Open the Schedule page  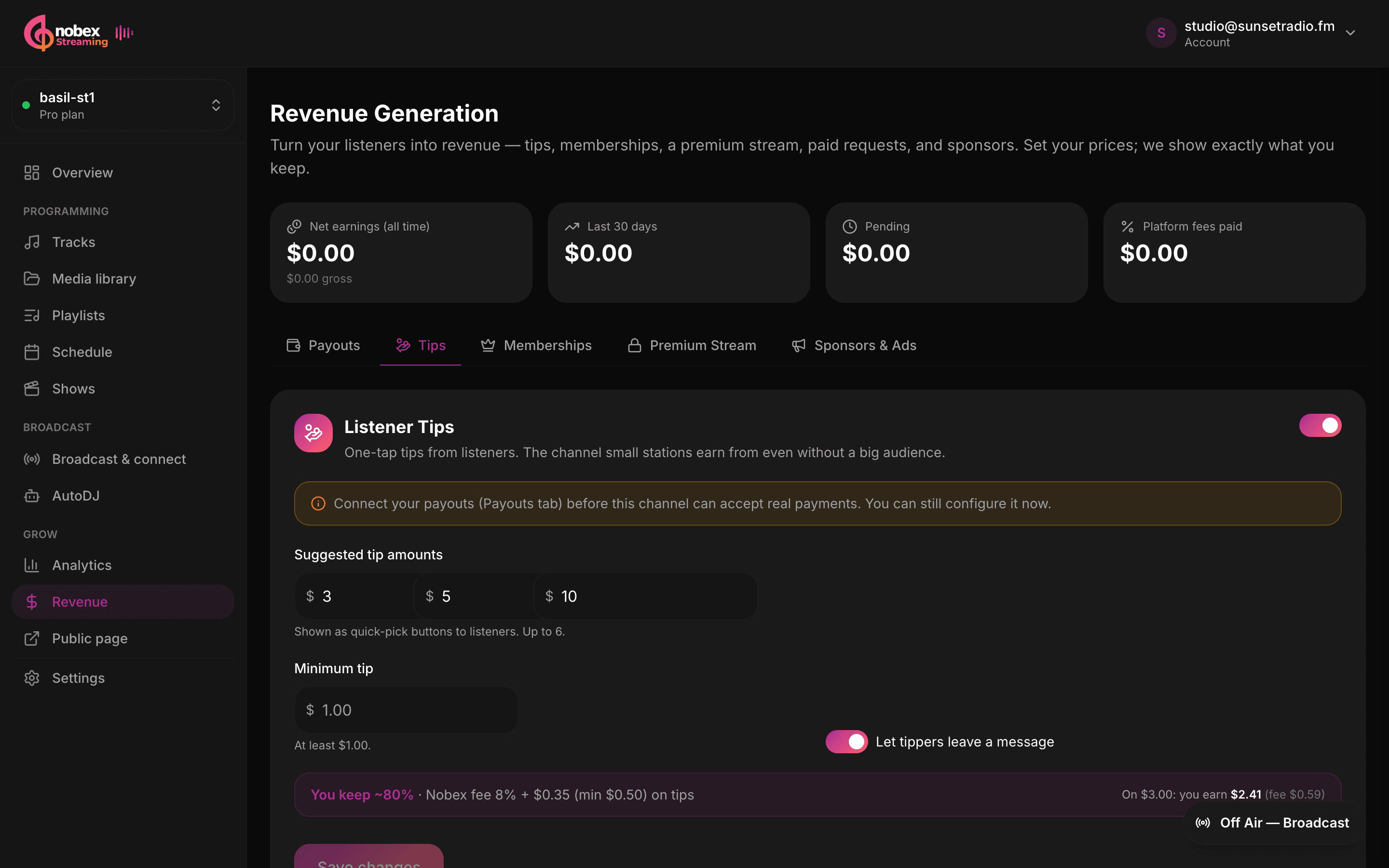coord(123,353)
